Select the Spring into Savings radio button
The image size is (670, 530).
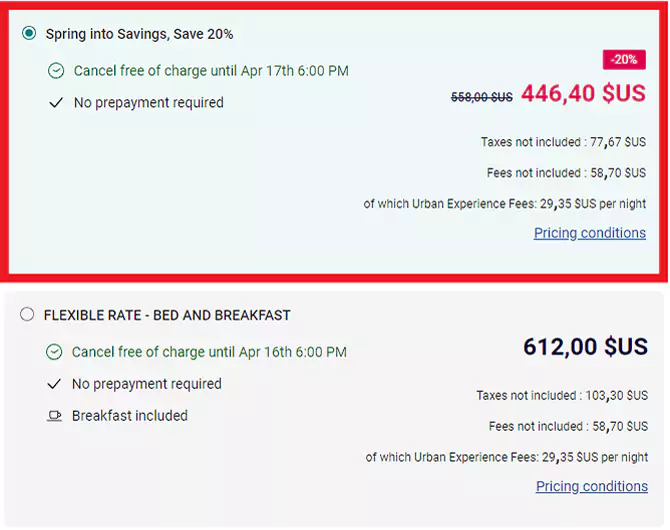pyautogui.click(x=29, y=33)
